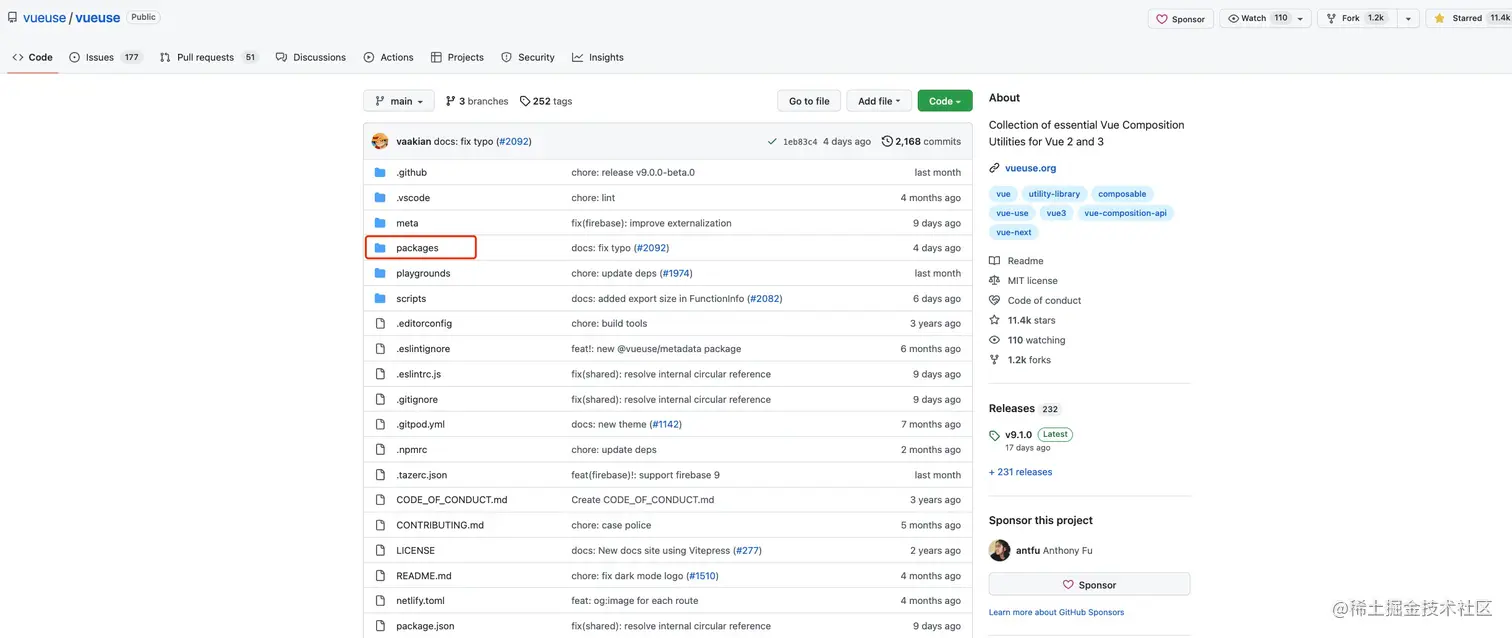The height and width of the screenshot is (638, 1512).
Task: Open the + 231 releases link
Action: pyautogui.click(x=1020, y=472)
